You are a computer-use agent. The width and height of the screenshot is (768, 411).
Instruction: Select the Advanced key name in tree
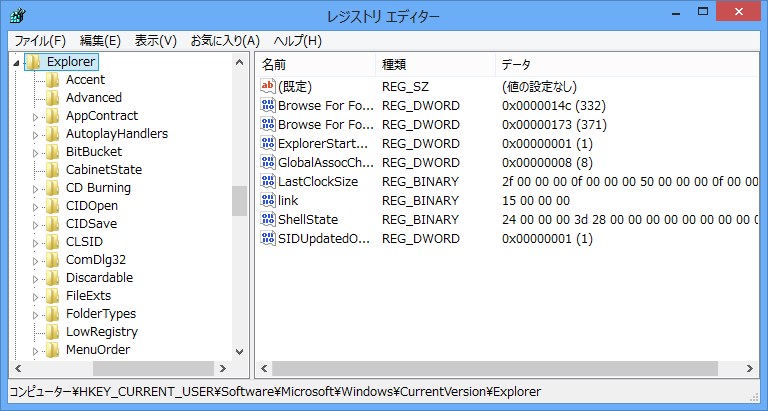pyautogui.click(x=94, y=98)
